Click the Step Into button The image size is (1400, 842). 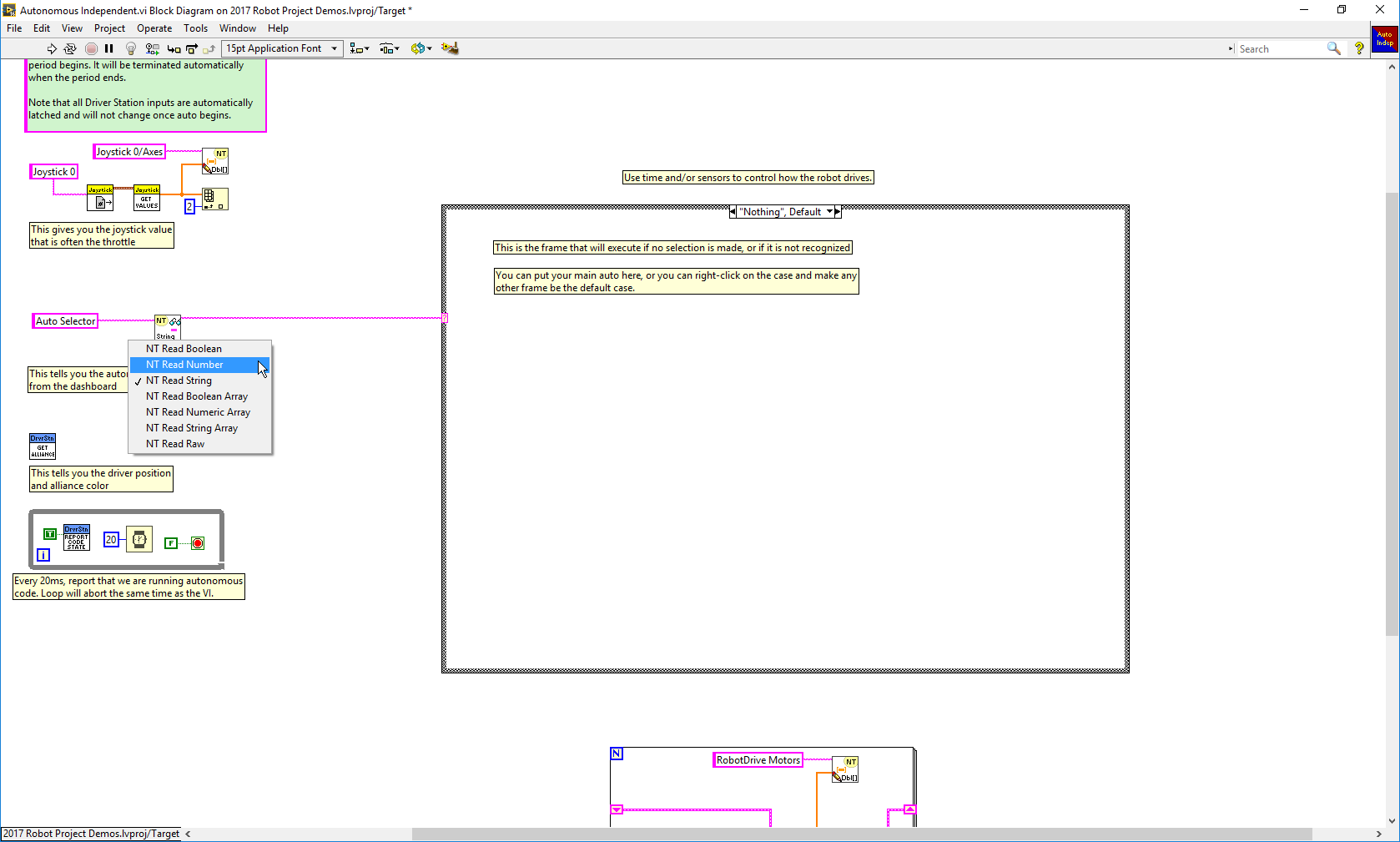(174, 48)
